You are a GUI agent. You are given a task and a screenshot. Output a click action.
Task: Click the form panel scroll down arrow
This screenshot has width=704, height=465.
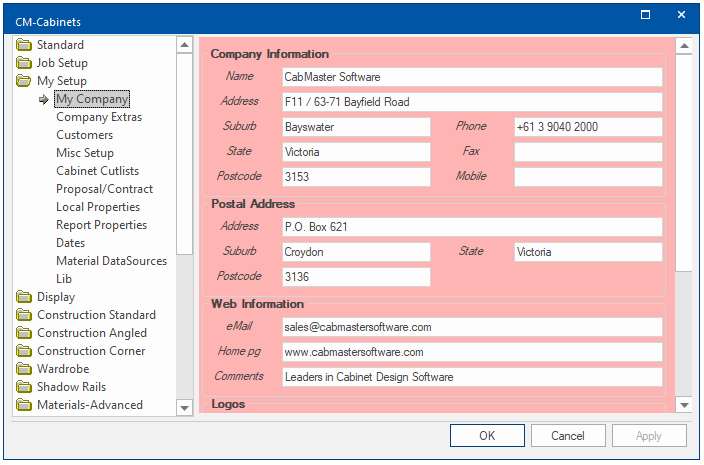pos(684,405)
